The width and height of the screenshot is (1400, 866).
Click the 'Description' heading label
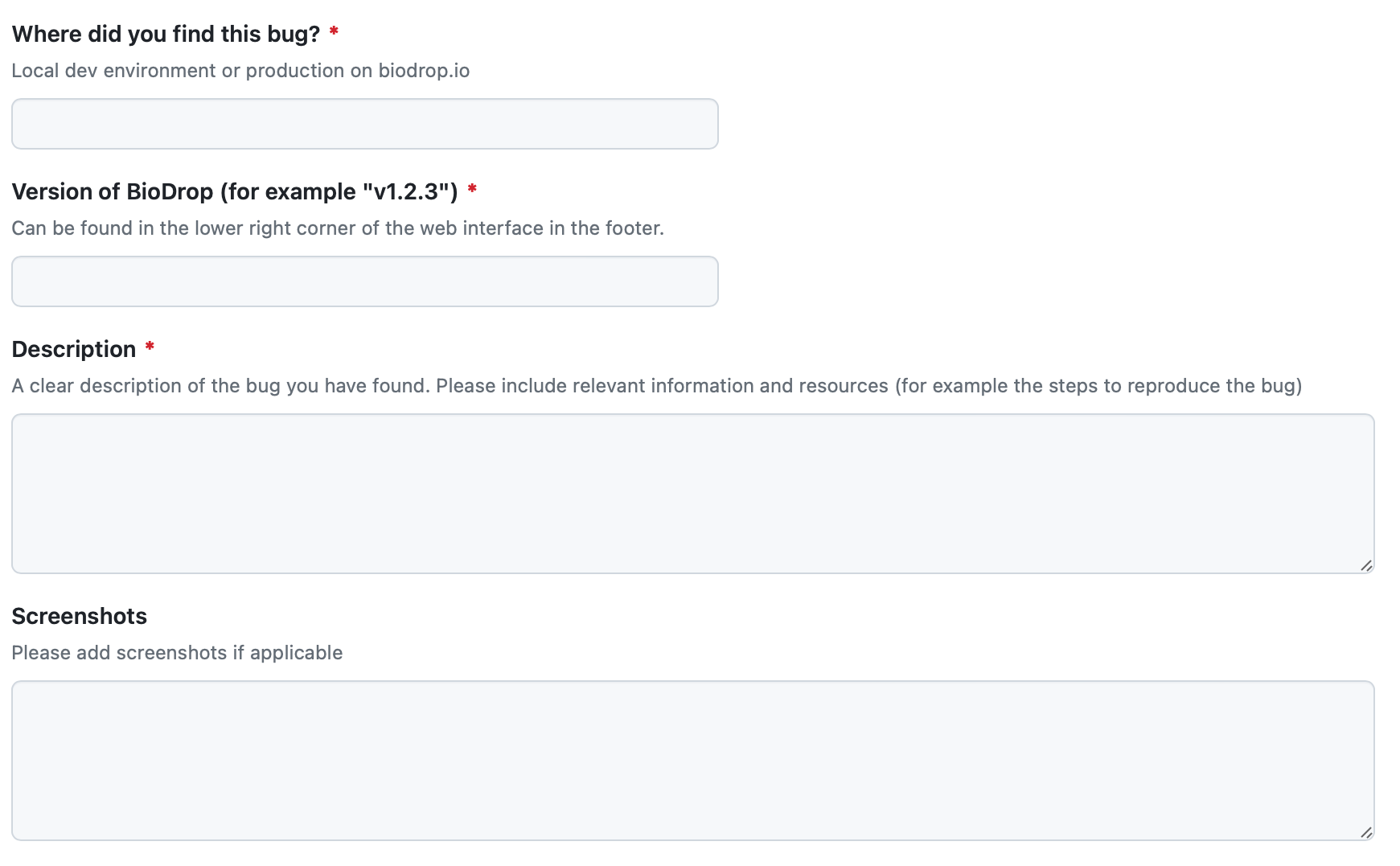pyautogui.click(x=74, y=349)
